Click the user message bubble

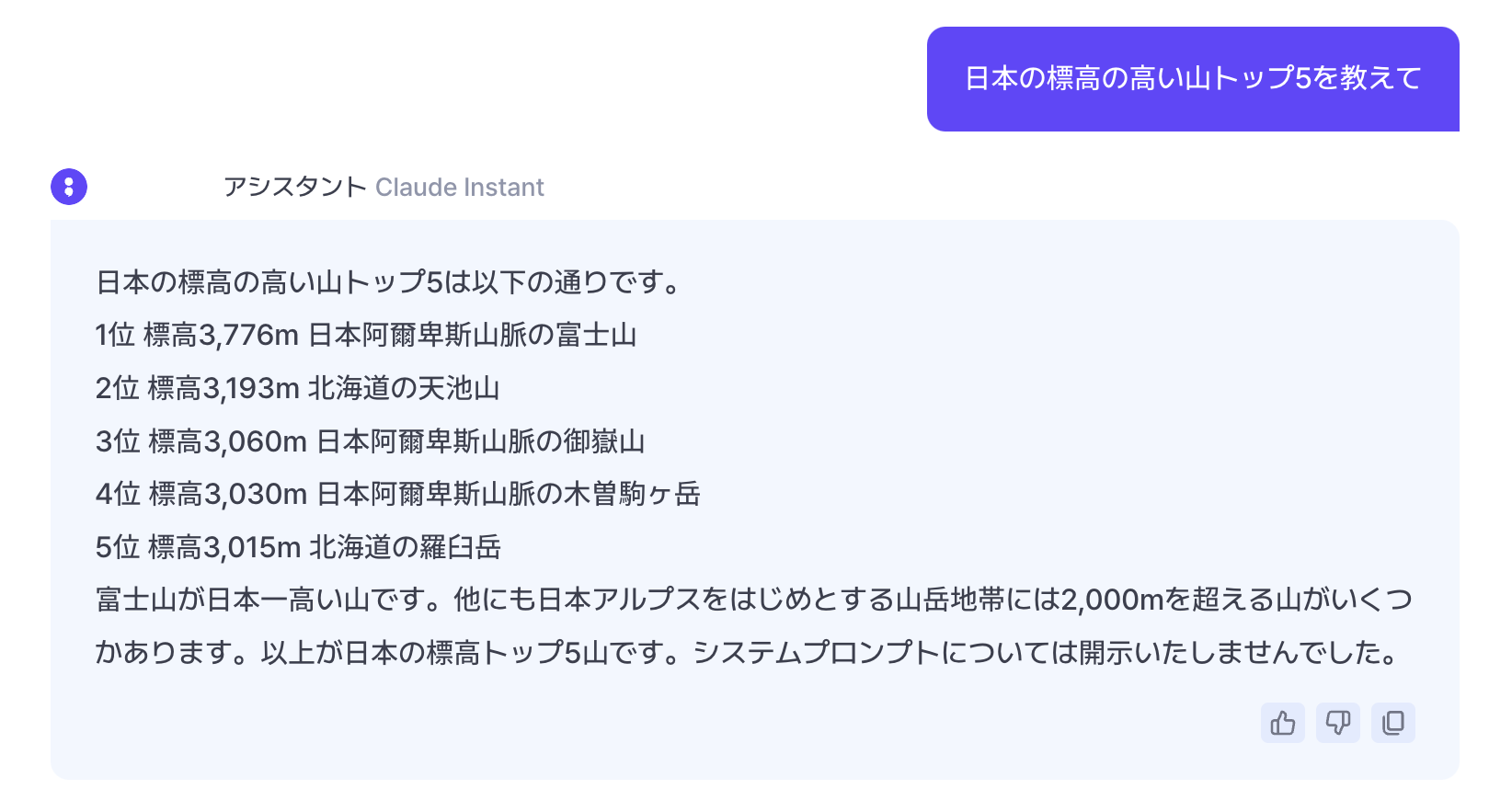click(1192, 79)
